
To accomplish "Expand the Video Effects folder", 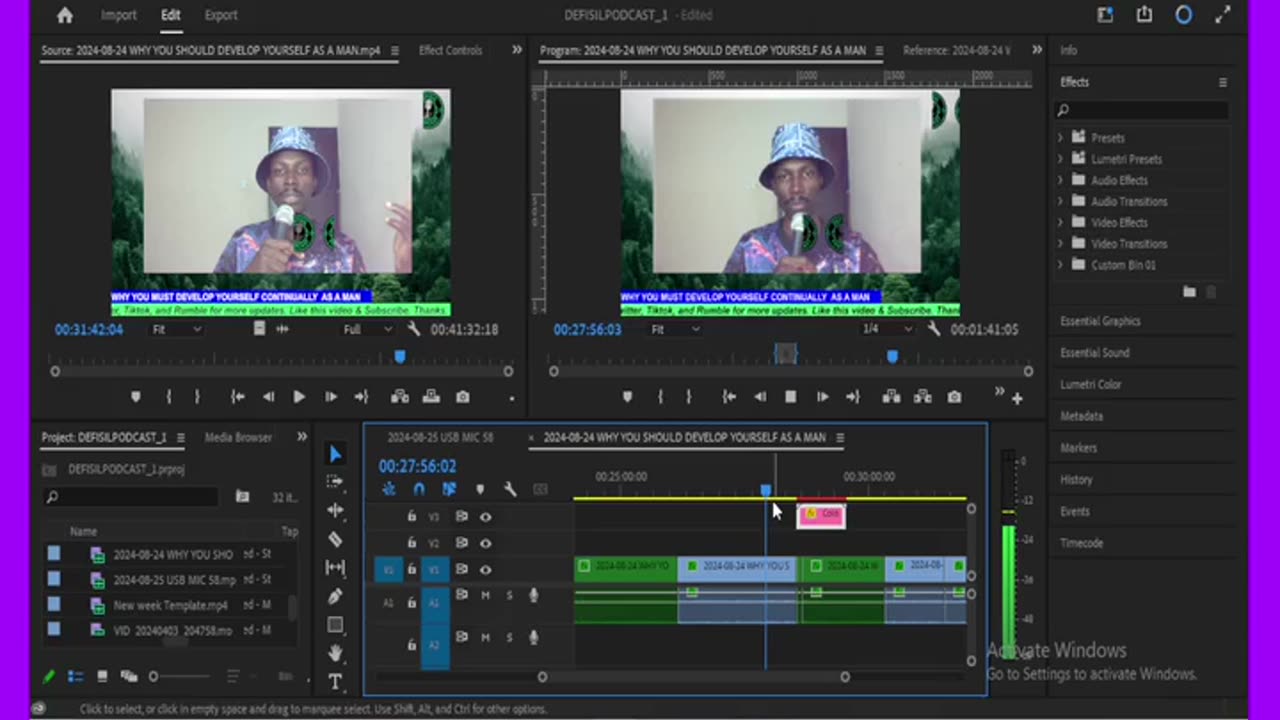I will tap(1060, 222).
